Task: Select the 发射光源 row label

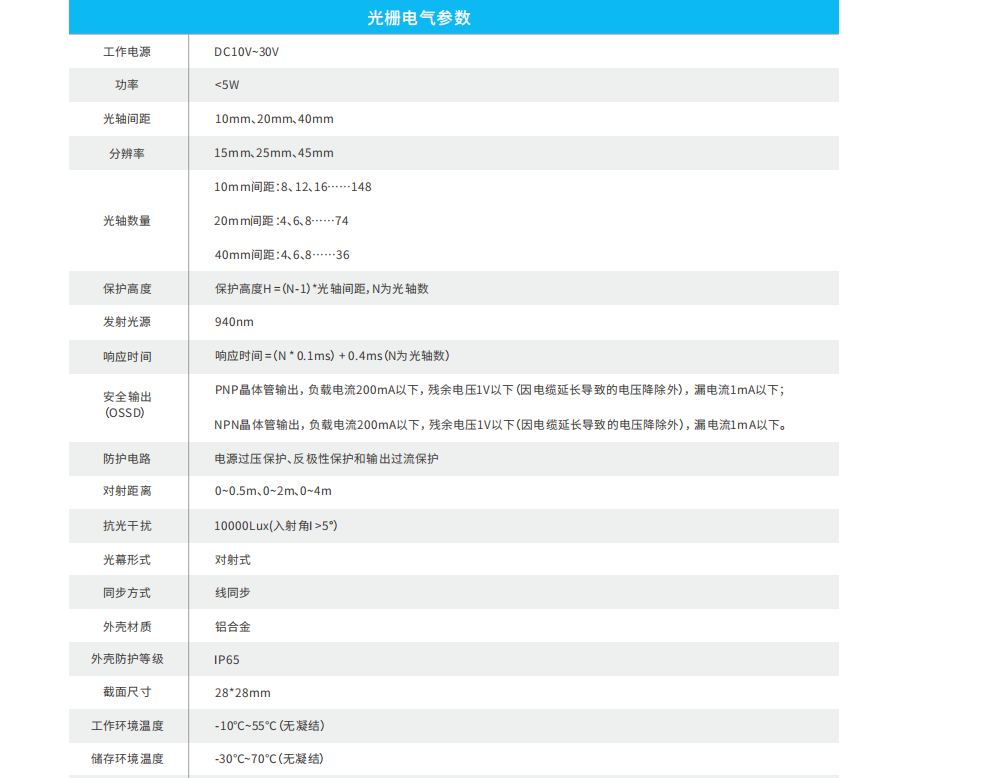Action: coord(127,322)
